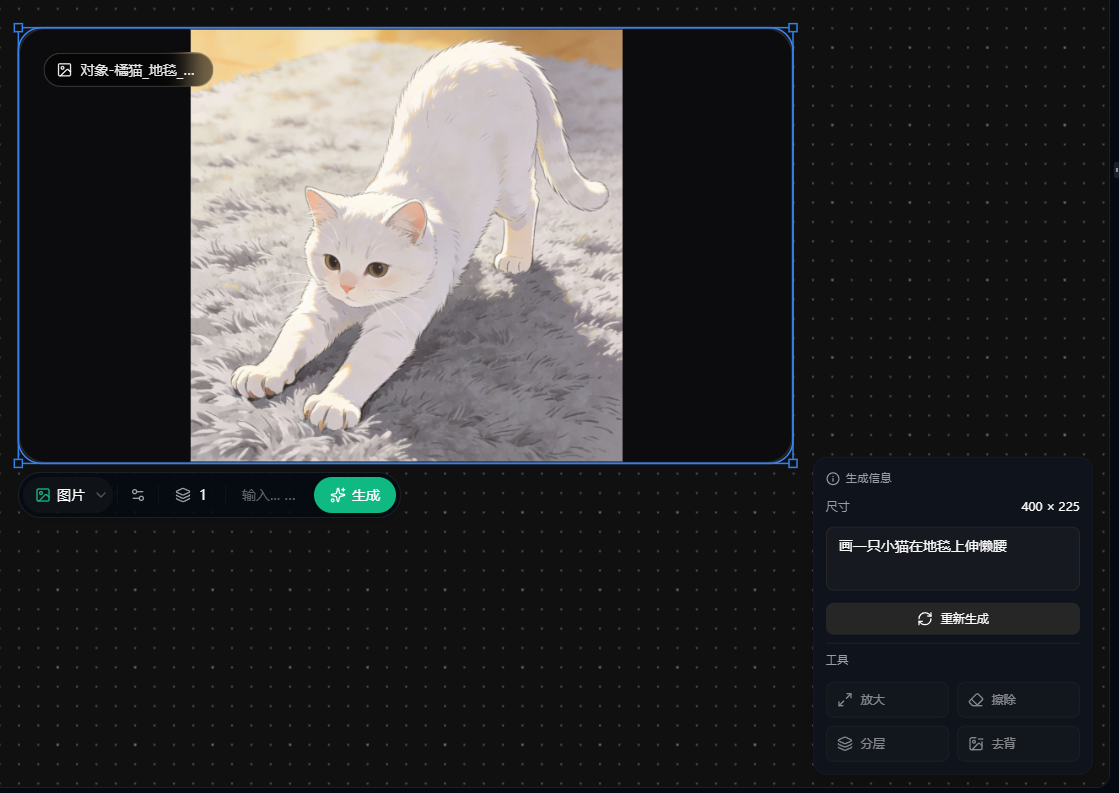Collapse the 工具 tools section
This screenshot has height=793, width=1119.
point(838,660)
